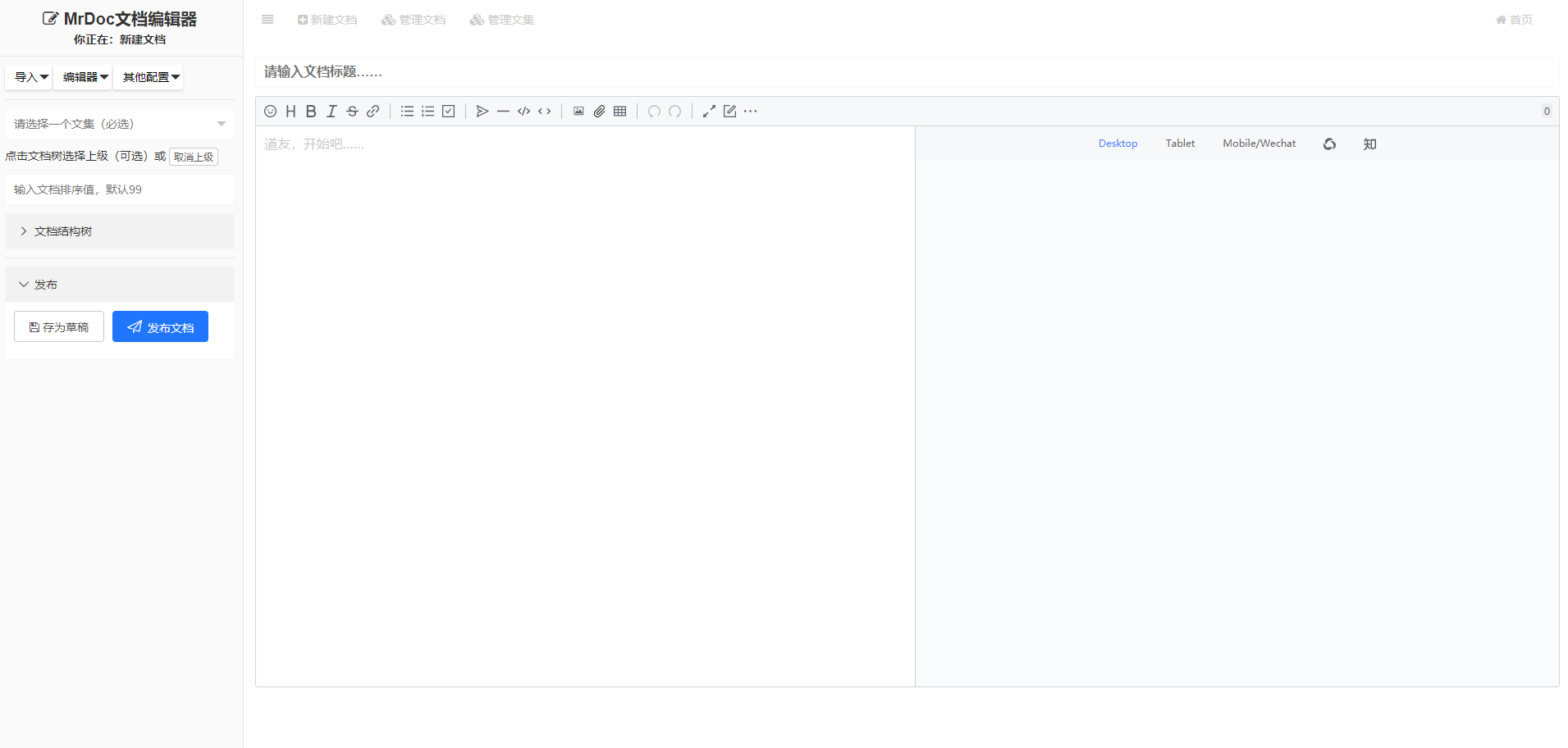1568x748 pixels.
Task: Click the paper-plane toolbar icon
Action: [x=482, y=112]
